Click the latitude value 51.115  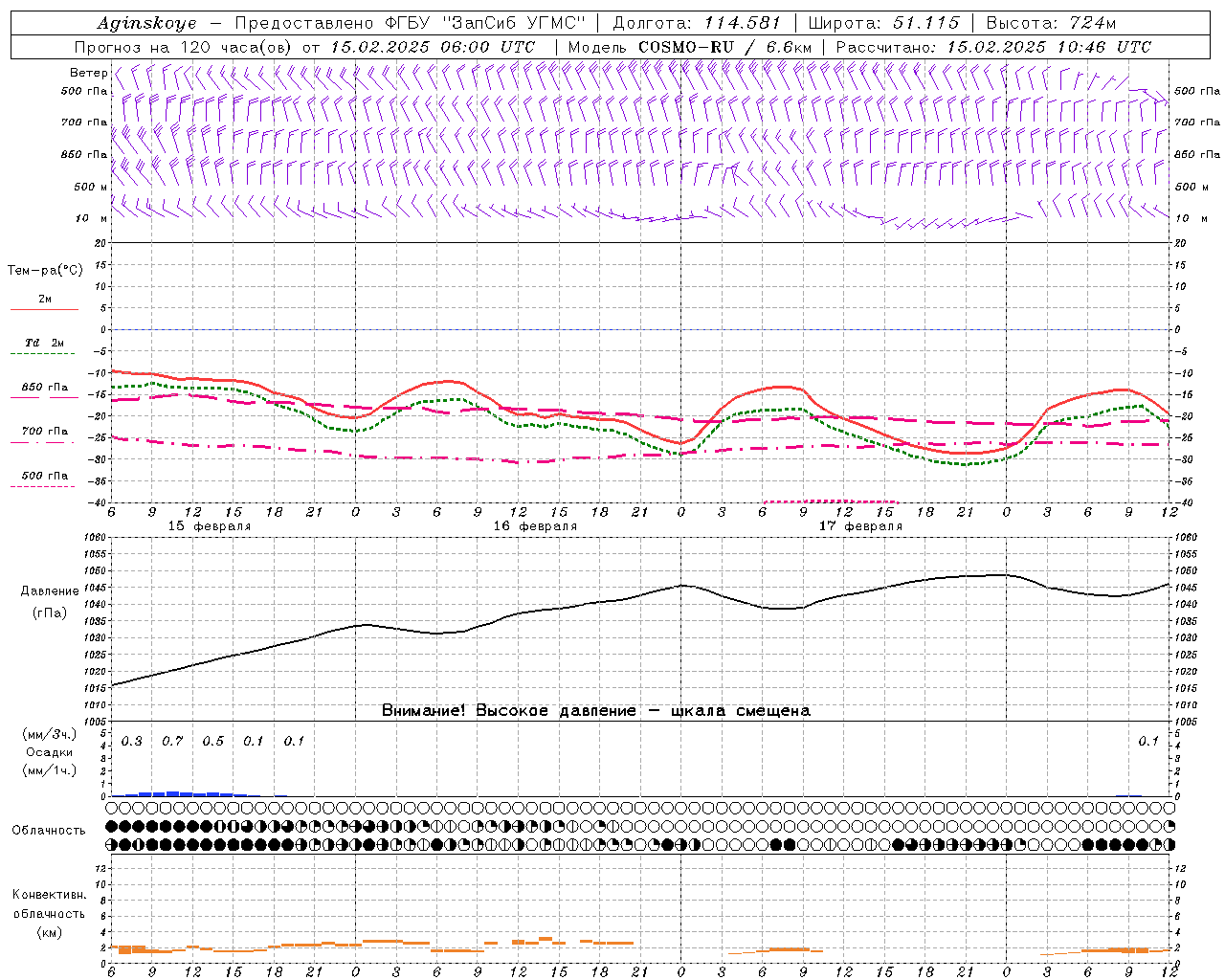(925, 23)
